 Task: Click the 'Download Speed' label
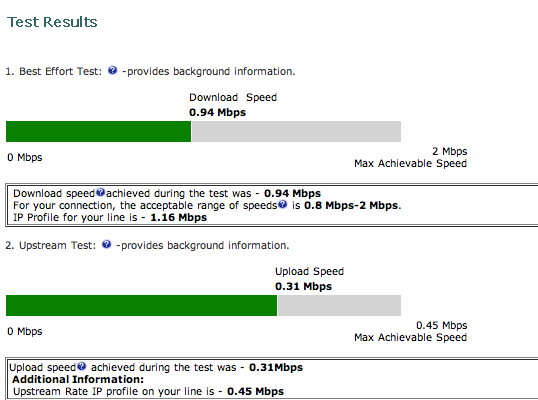click(x=233, y=97)
